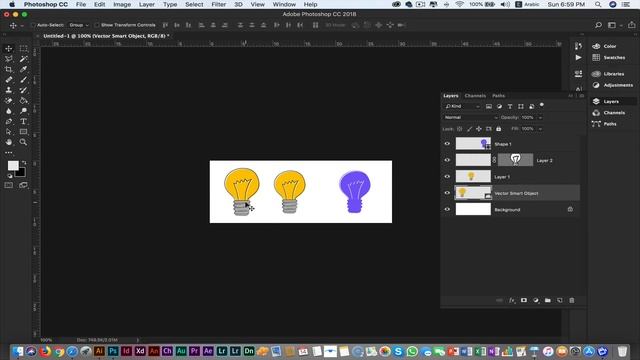Image resolution: width=640 pixels, height=360 pixels.
Task: Swap foreground and background colors
Action: (24, 162)
